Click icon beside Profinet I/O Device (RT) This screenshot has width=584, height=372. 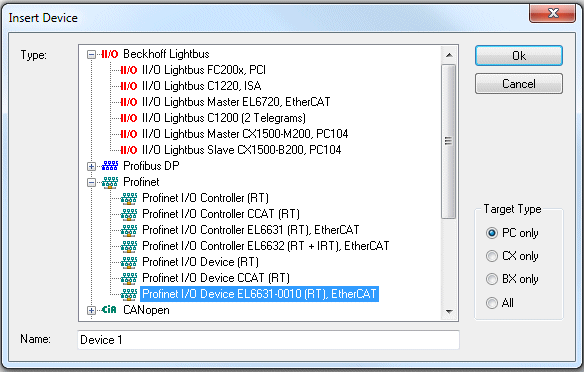click(129, 263)
